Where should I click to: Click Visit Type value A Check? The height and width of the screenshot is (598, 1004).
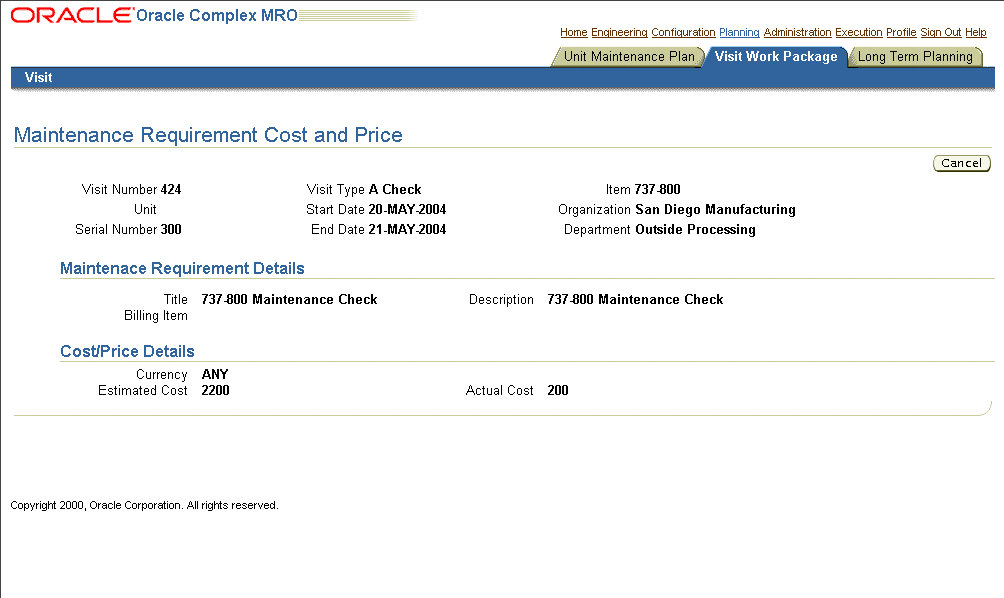click(x=395, y=190)
